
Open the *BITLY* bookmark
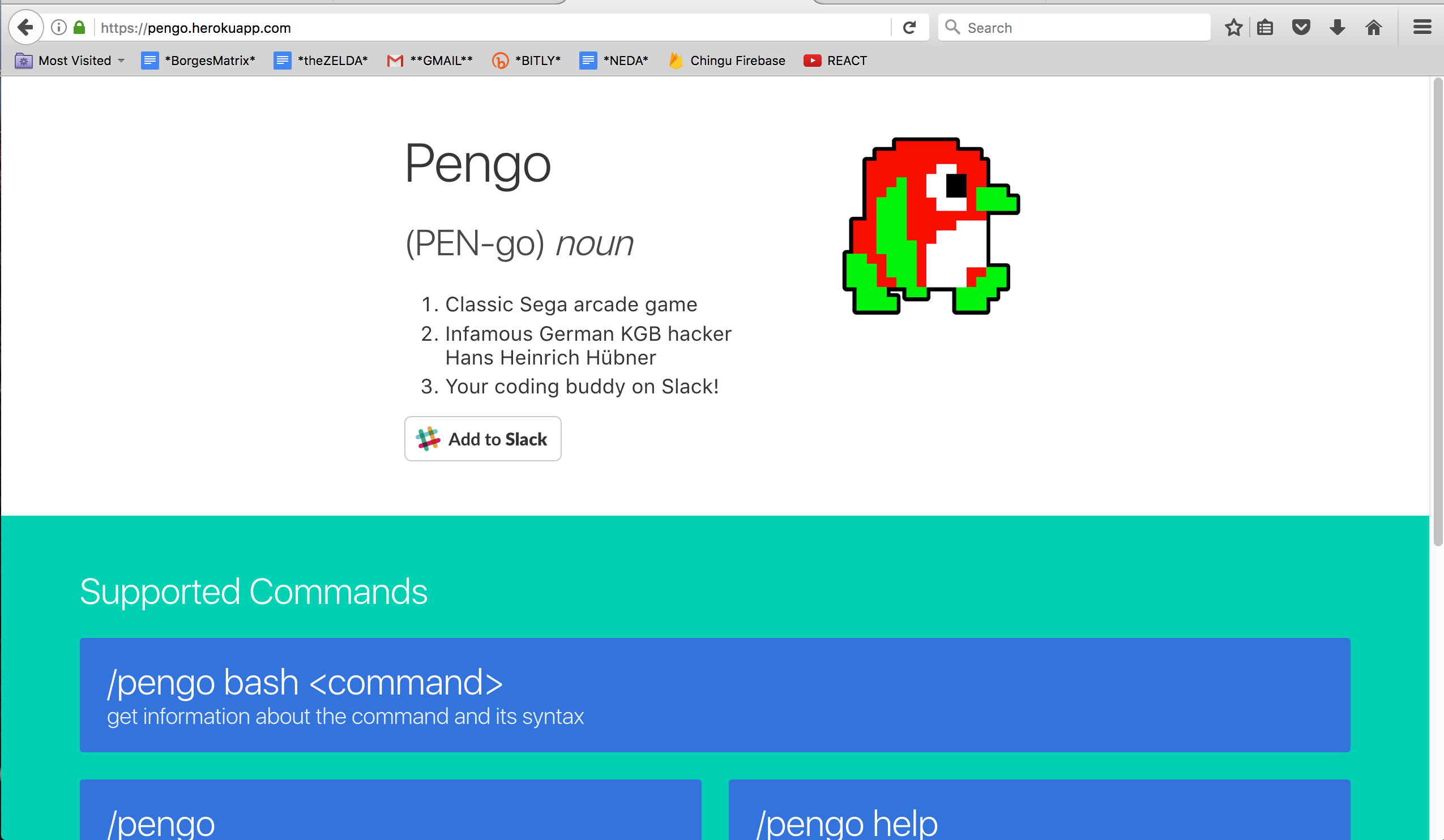(526, 61)
